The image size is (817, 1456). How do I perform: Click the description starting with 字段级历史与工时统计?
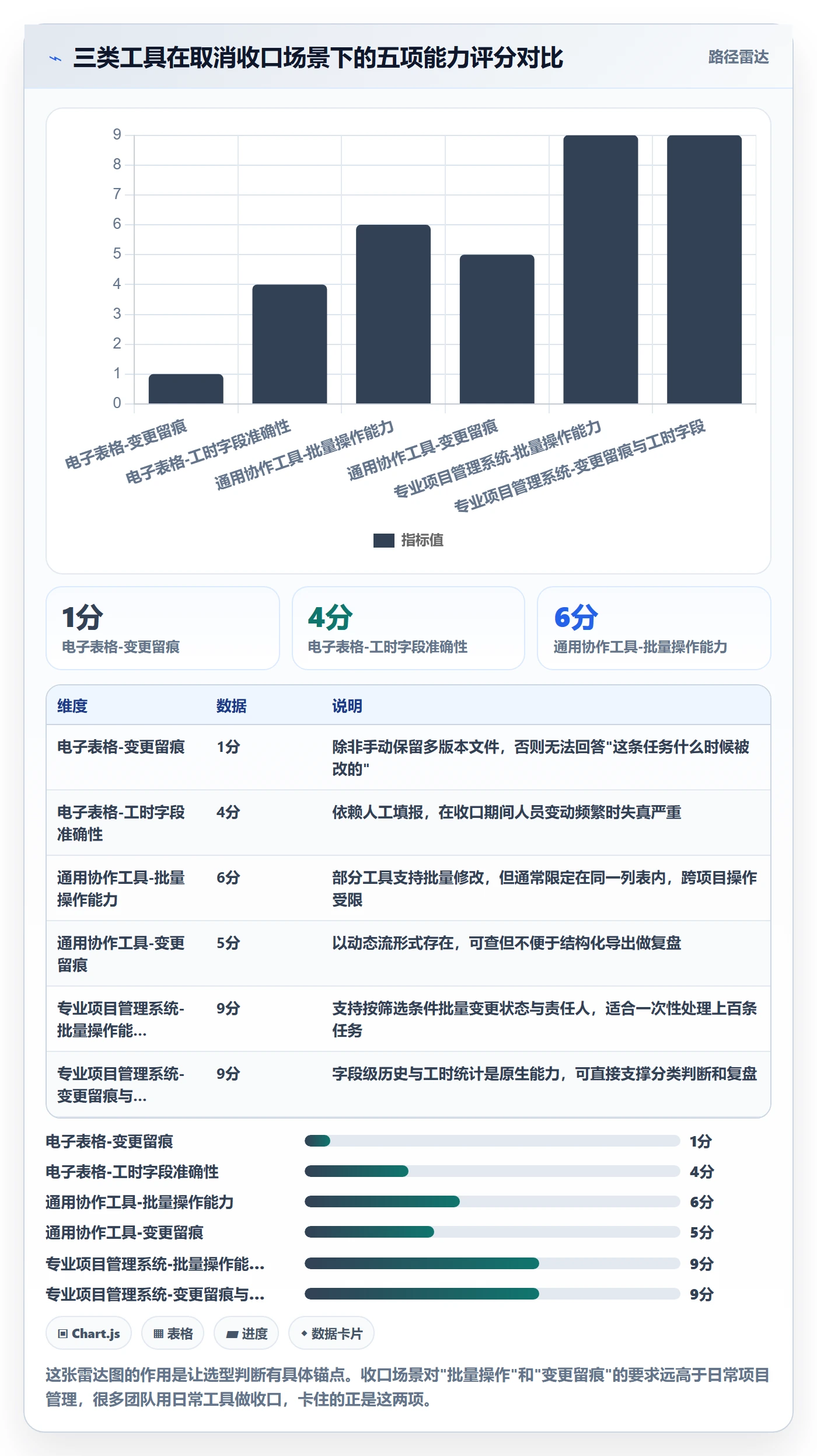tap(544, 1074)
